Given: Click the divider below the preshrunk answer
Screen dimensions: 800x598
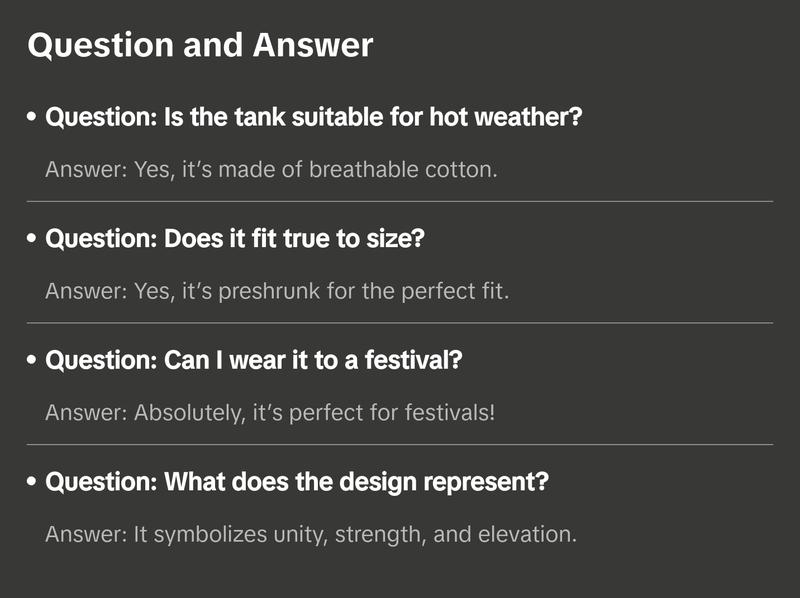Looking at the screenshot, I should (400, 323).
